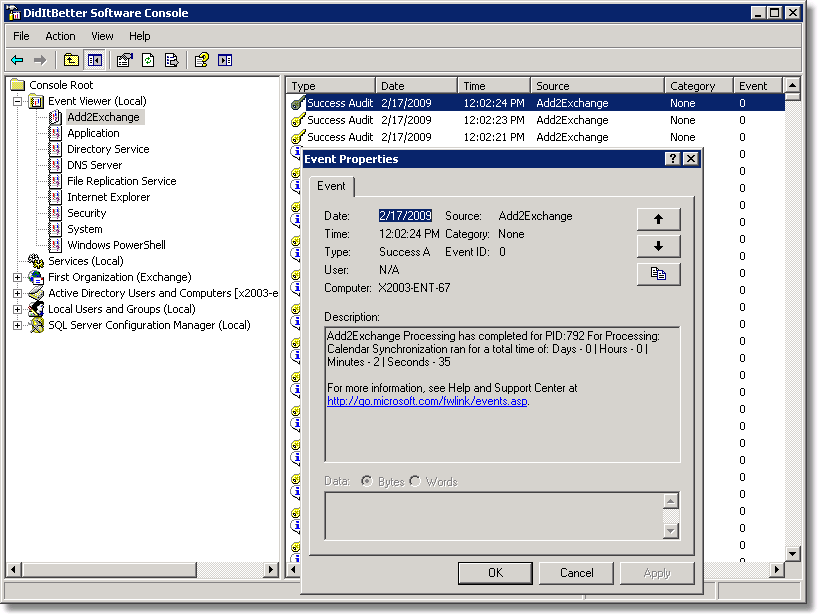Click the Back arrow toolbar icon
Screen dimensions: 819x616
coord(17,61)
